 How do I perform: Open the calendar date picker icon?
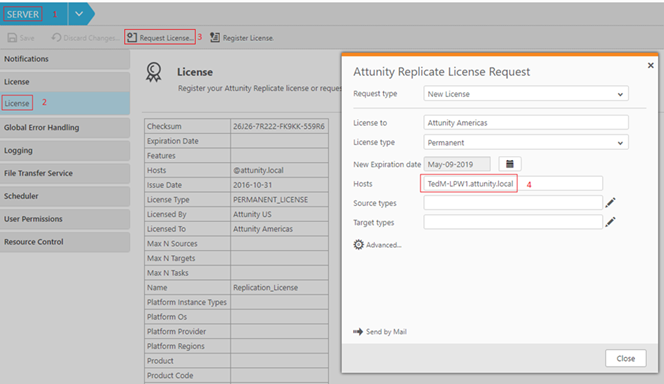[510, 164]
